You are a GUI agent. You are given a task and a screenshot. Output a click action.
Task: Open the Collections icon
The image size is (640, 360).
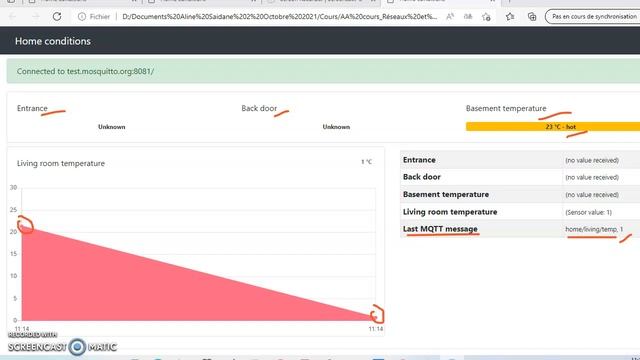pos(532,17)
